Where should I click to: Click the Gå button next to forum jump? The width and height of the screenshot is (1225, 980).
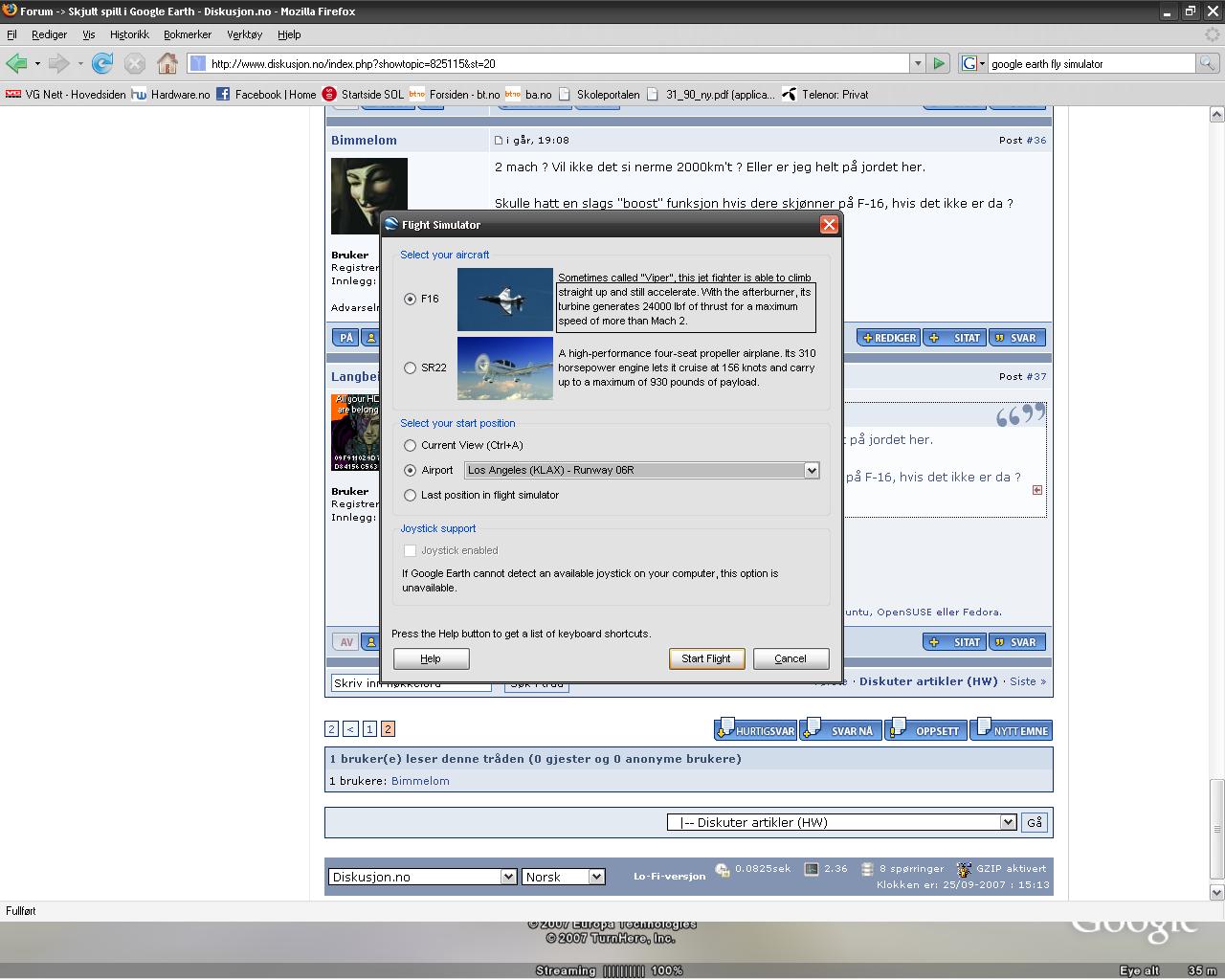(1035, 822)
